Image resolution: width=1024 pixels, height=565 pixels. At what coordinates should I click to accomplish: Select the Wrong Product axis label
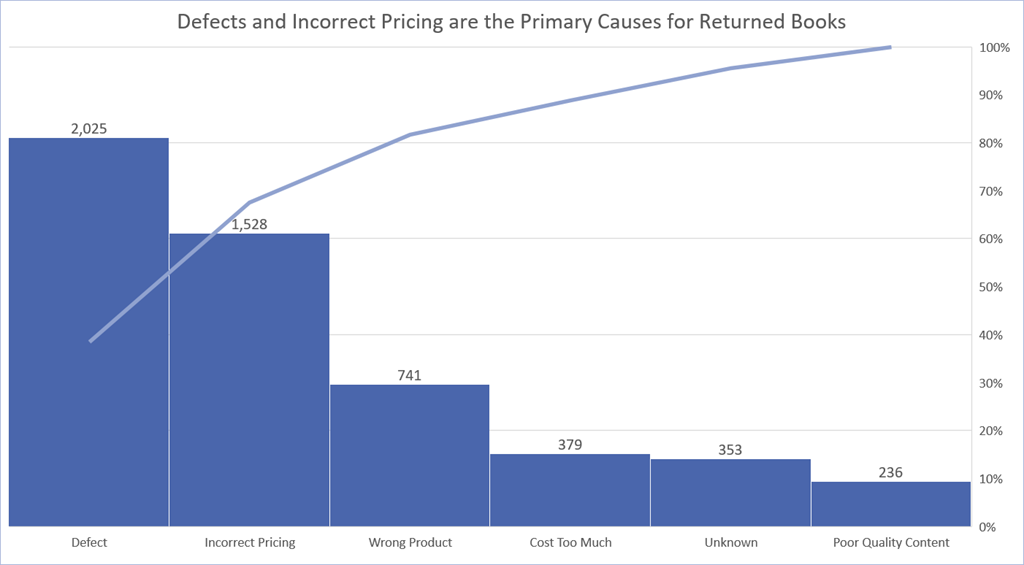tap(410, 542)
